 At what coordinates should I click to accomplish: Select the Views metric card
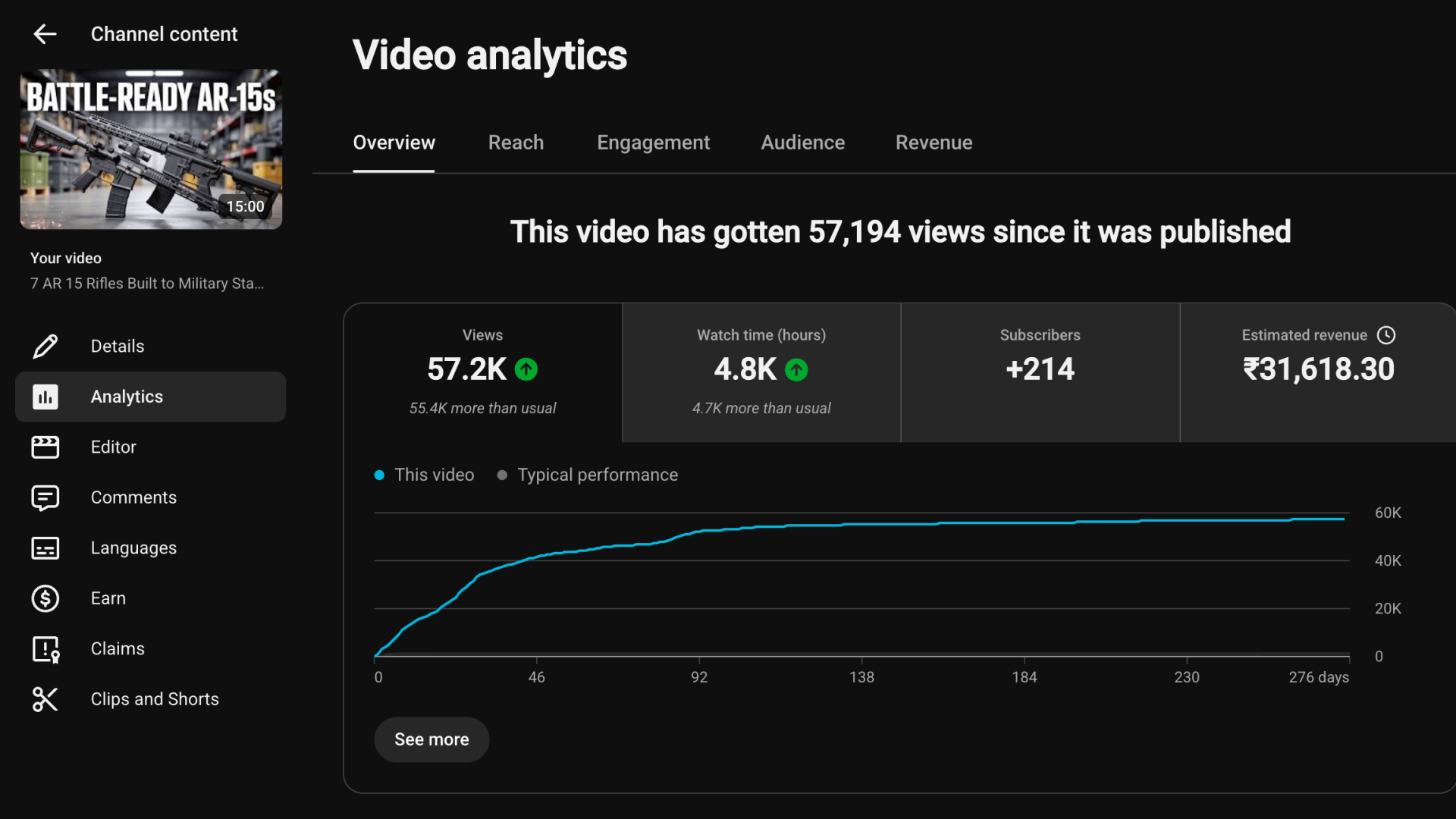coord(483,372)
